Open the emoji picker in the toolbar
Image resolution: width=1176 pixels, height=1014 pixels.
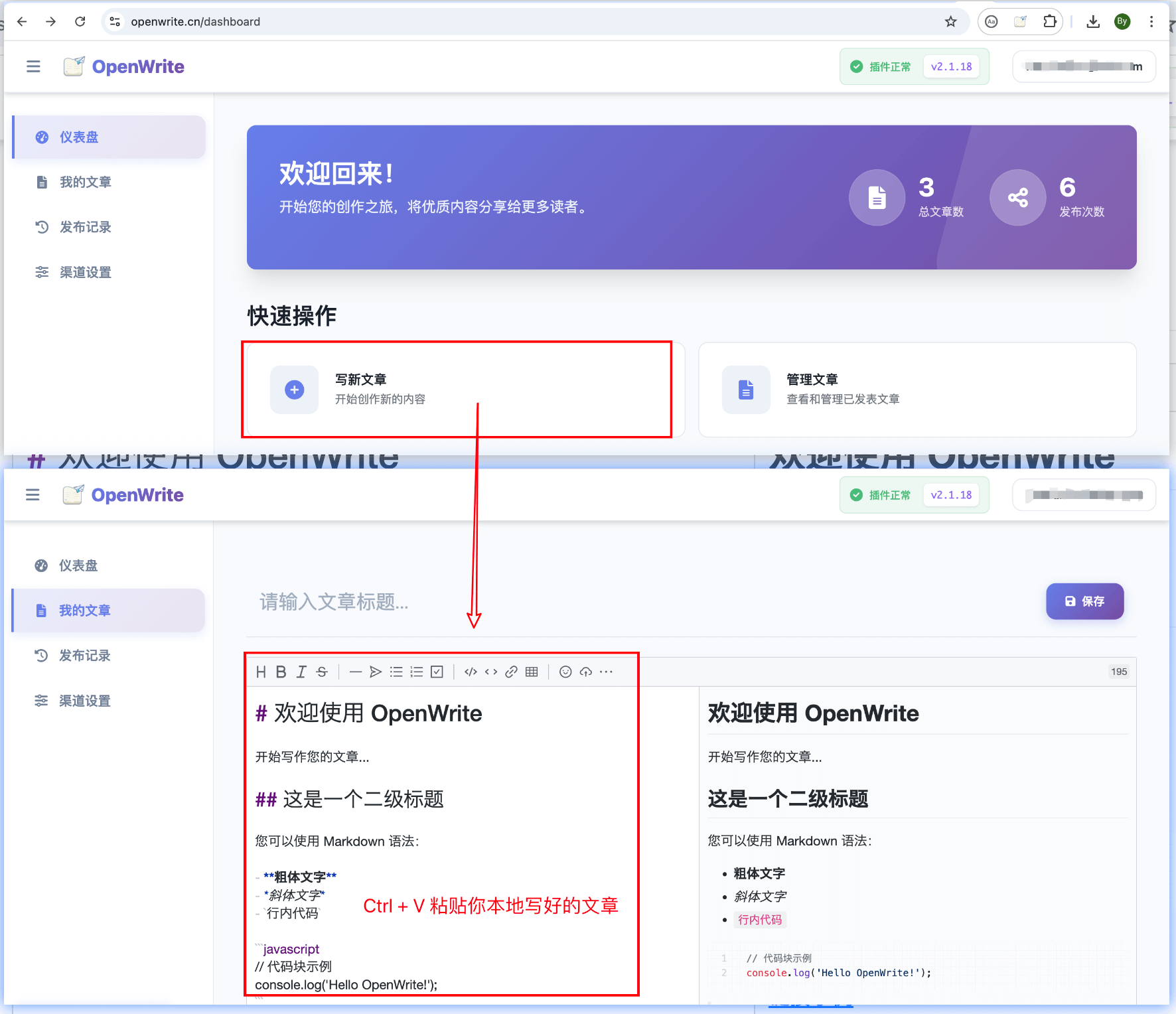565,672
